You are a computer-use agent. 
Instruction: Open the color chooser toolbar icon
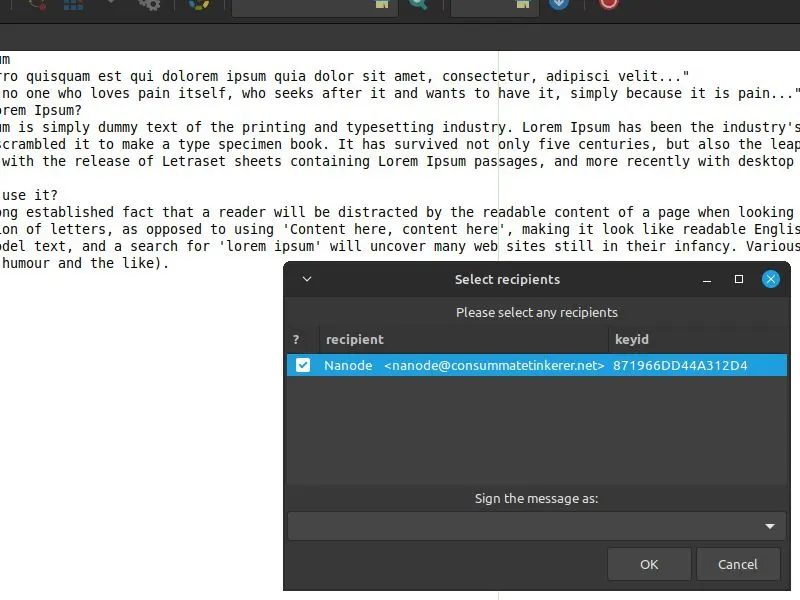(x=198, y=4)
